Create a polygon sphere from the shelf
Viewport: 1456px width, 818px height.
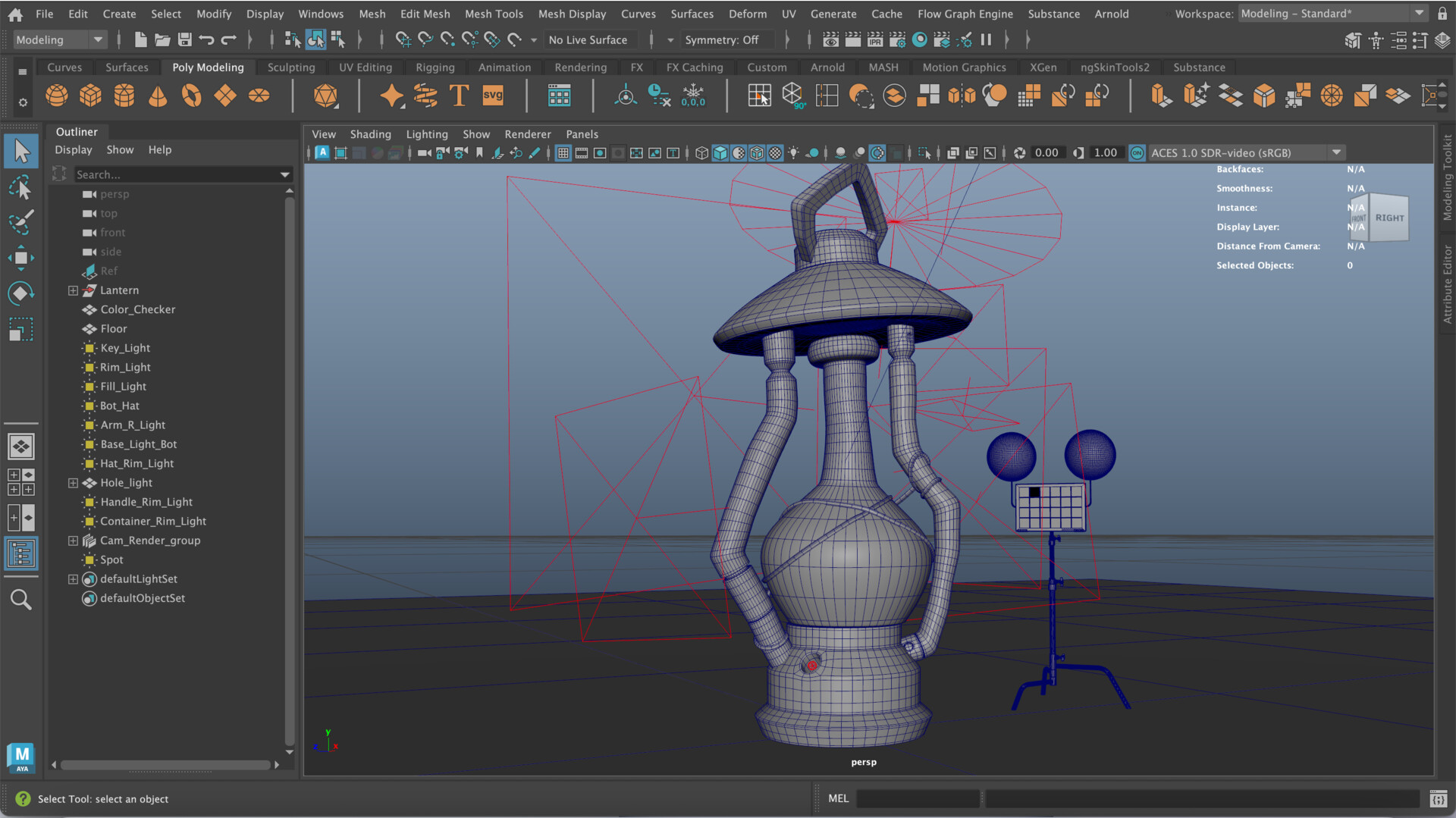57,96
